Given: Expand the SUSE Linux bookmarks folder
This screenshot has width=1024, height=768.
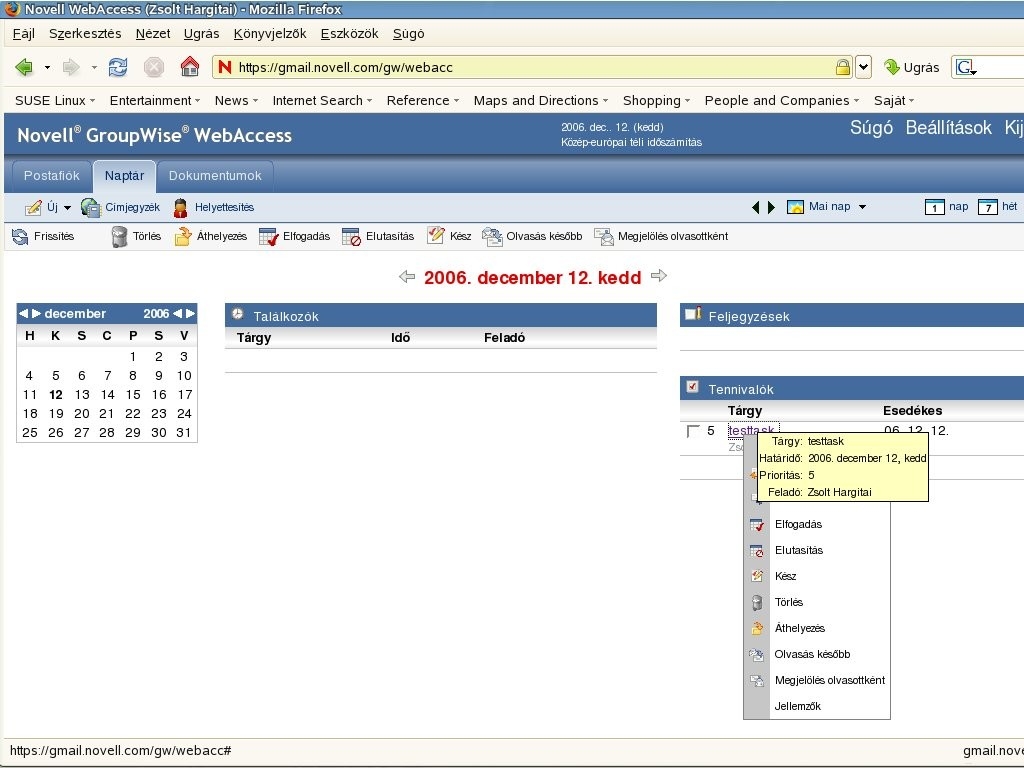Looking at the screenshot, I should [55, 101].
